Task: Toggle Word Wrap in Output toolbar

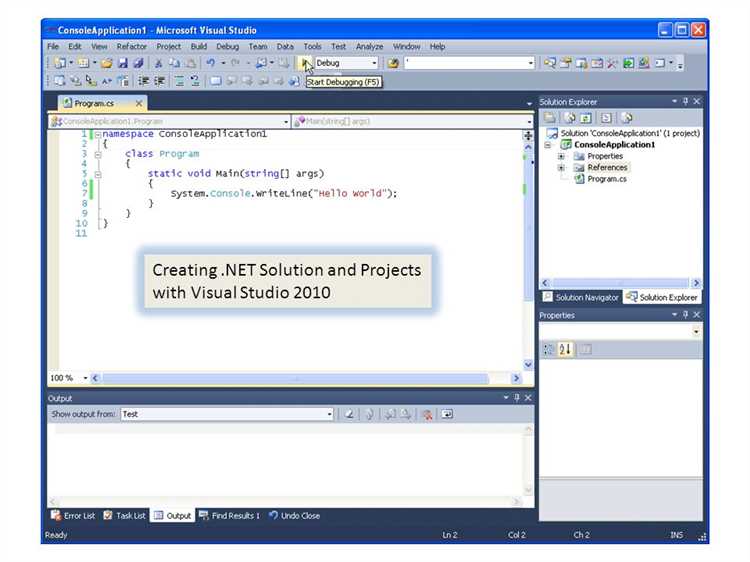Action: coord(447,414)
